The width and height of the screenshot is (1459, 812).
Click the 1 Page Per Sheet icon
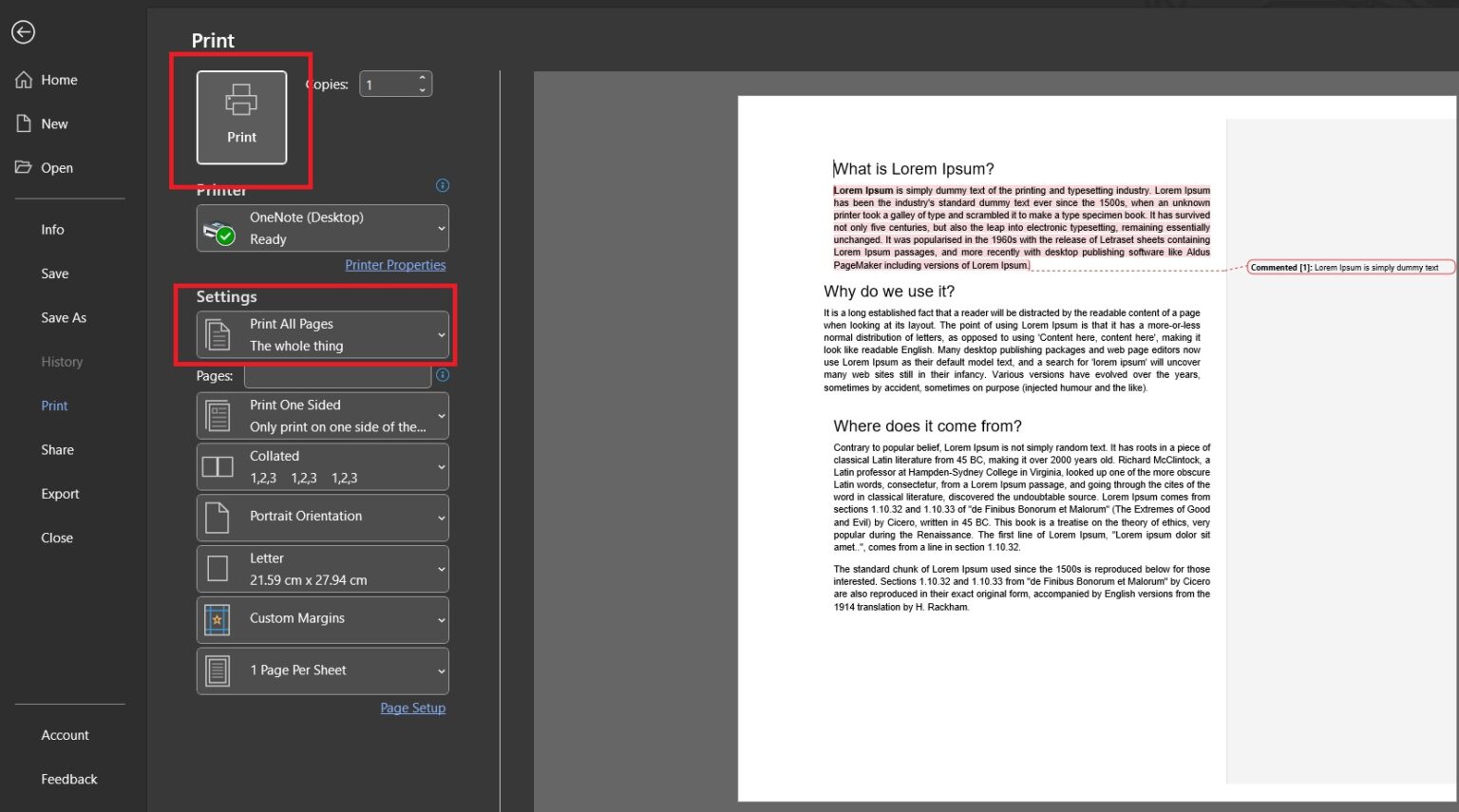point(219,670)
